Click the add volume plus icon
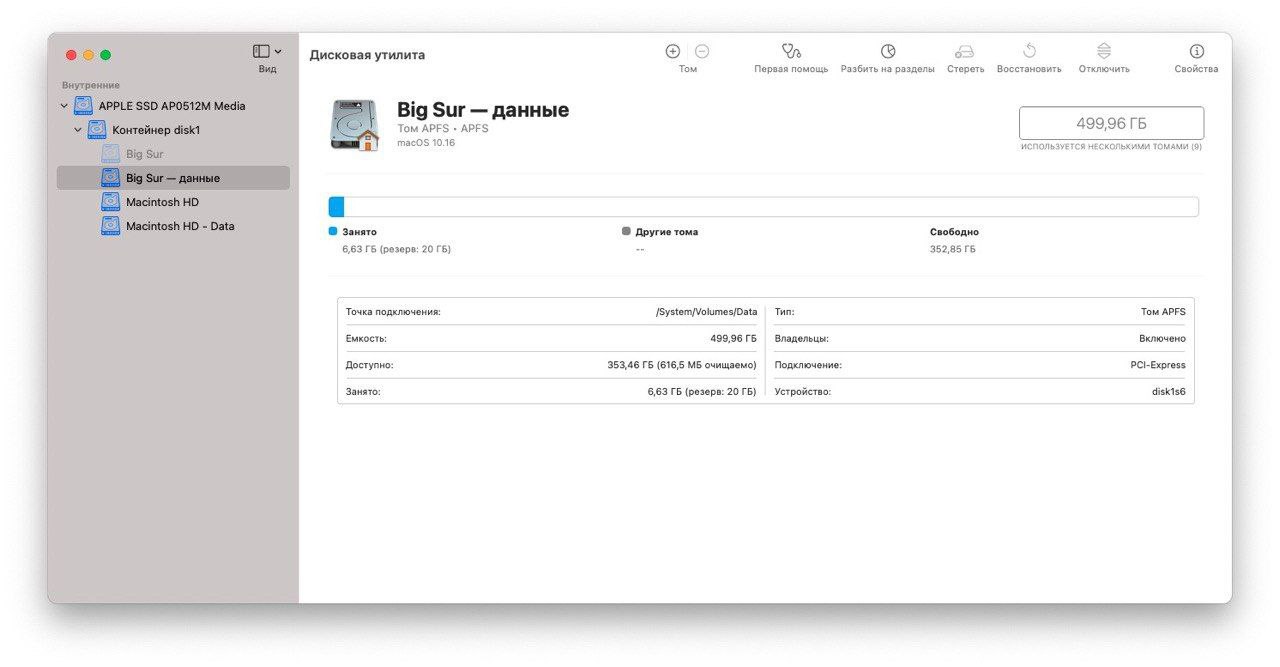This screenshot has height=667, width=1280. [x=672, y=51]
